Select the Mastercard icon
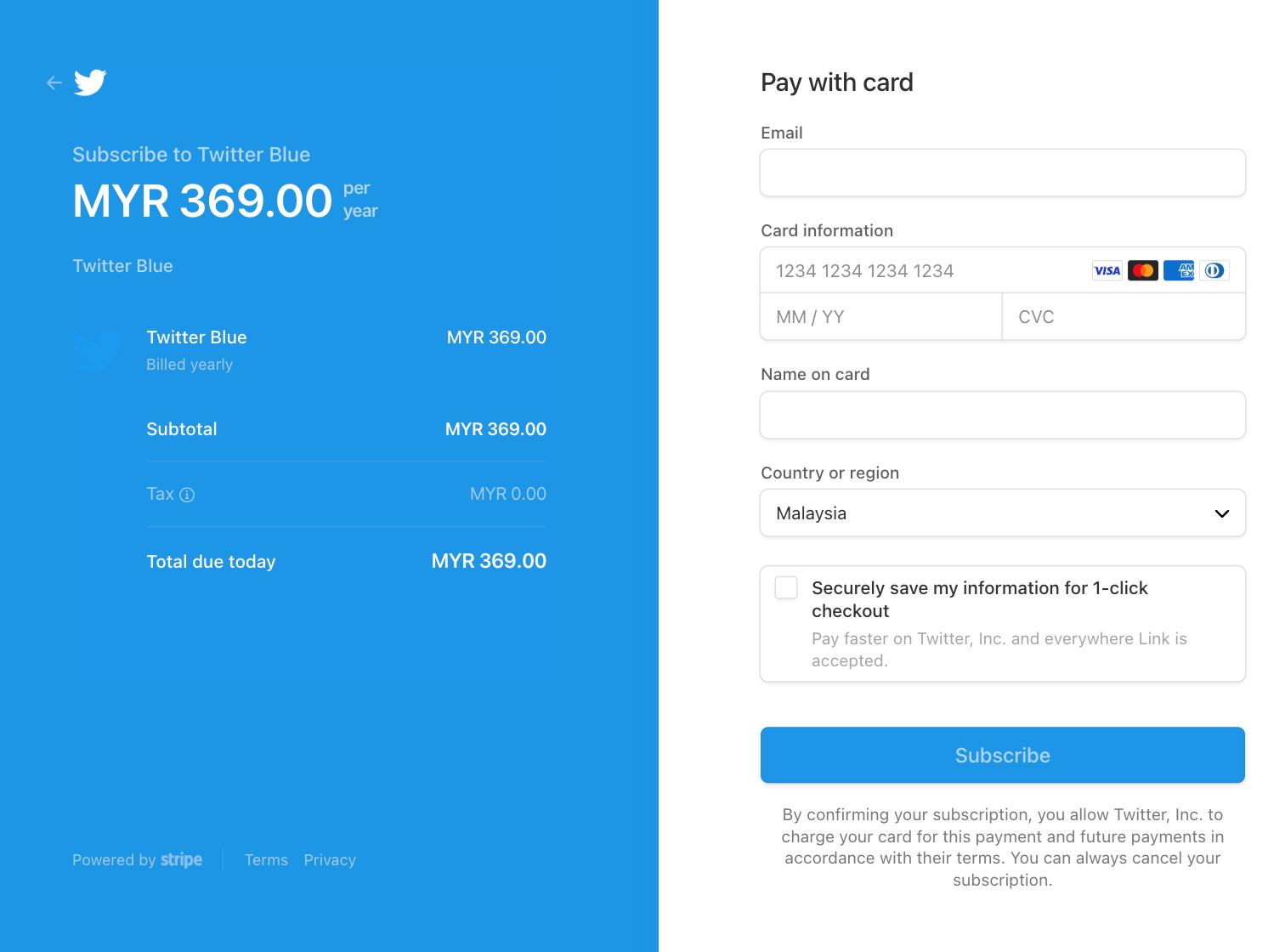Viewport: 1285px width, 952px height. tap(1142, 270)
